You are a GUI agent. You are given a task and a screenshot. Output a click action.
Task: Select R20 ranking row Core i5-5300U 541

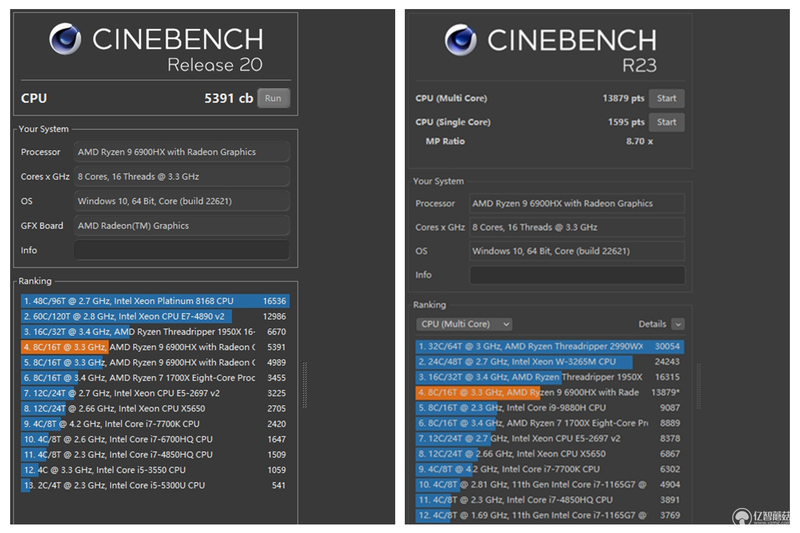155,485
